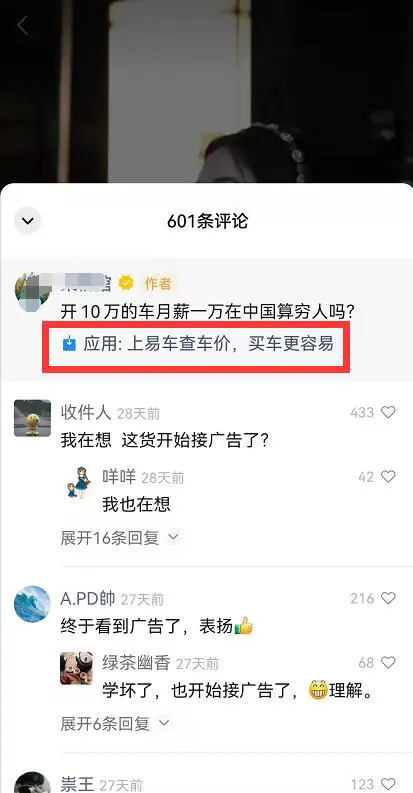The height and width of the screenshot is (793, 413).
Task: Like 收件人's comment with the heart icon
Action: tap(388, 412)
